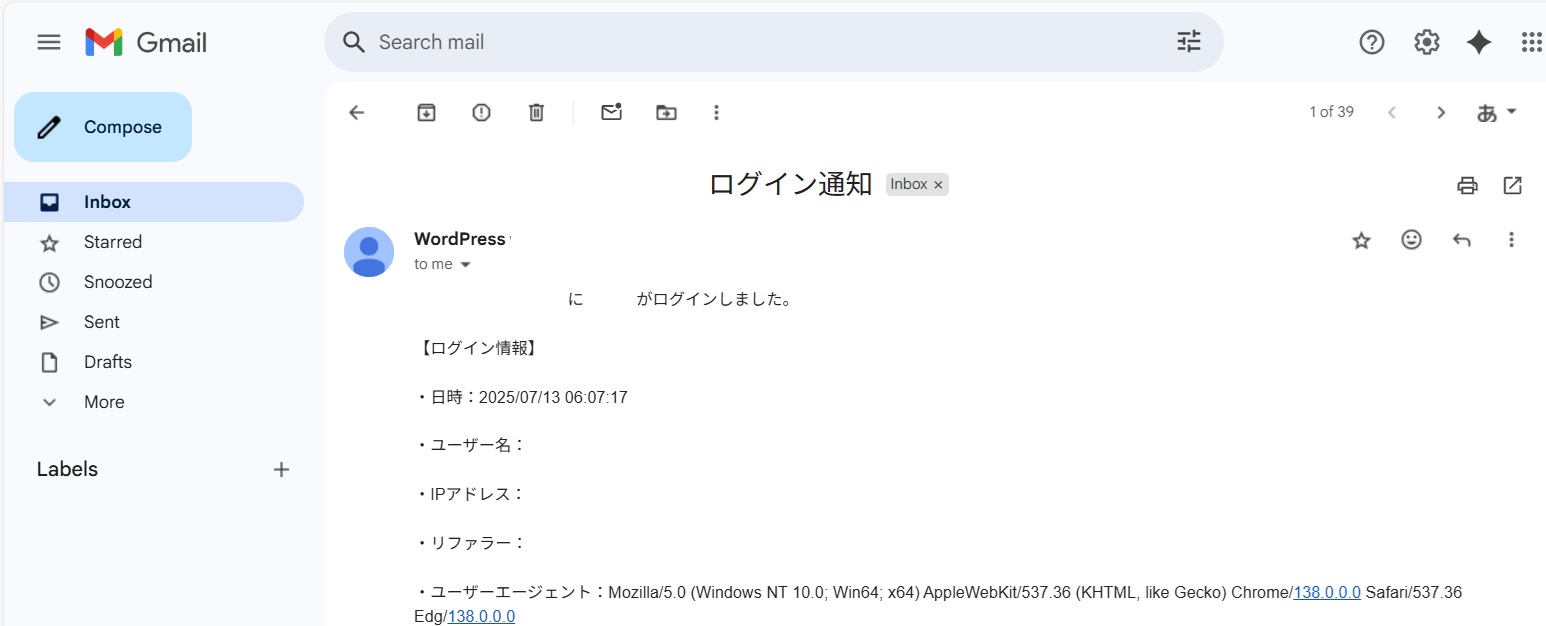Compose a new email
The height and width of the screenshot is (626, 1546).
click(x=103, y=127)
